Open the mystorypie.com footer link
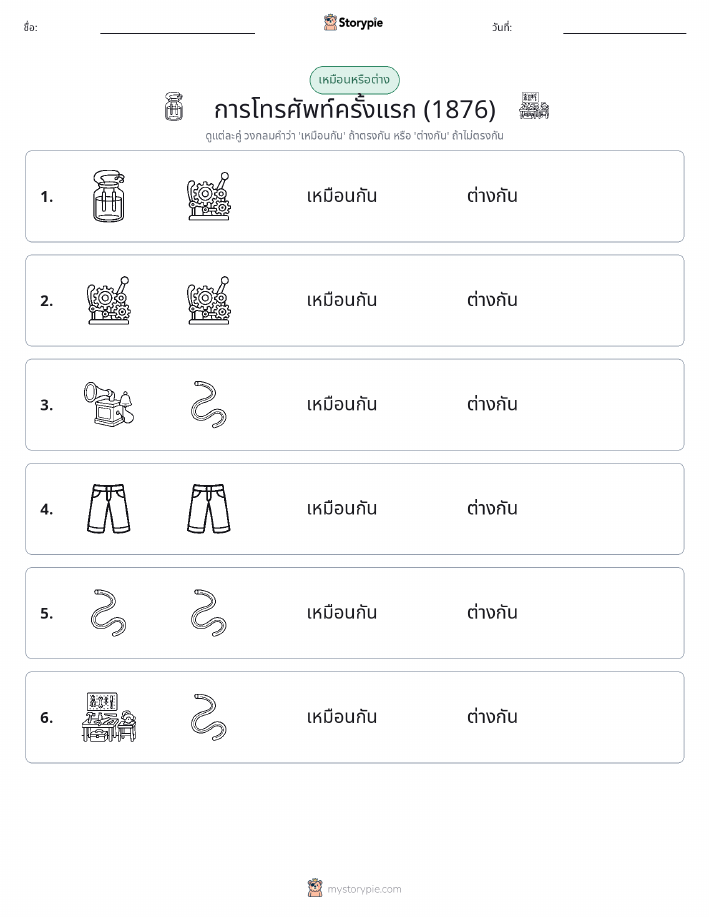 (x=354, y=888)
